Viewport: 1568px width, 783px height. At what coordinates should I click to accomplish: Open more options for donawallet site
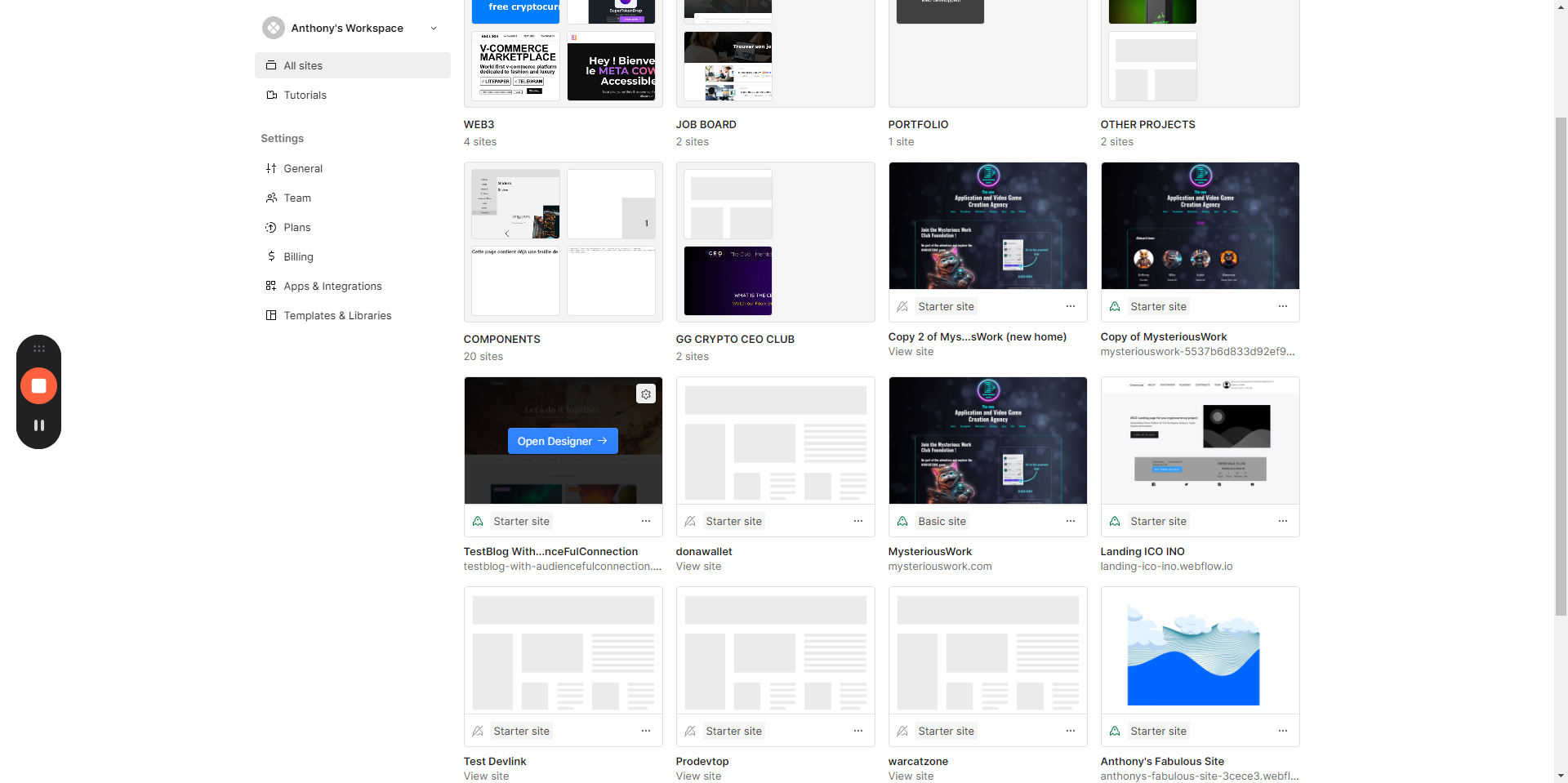coord(858,521)
